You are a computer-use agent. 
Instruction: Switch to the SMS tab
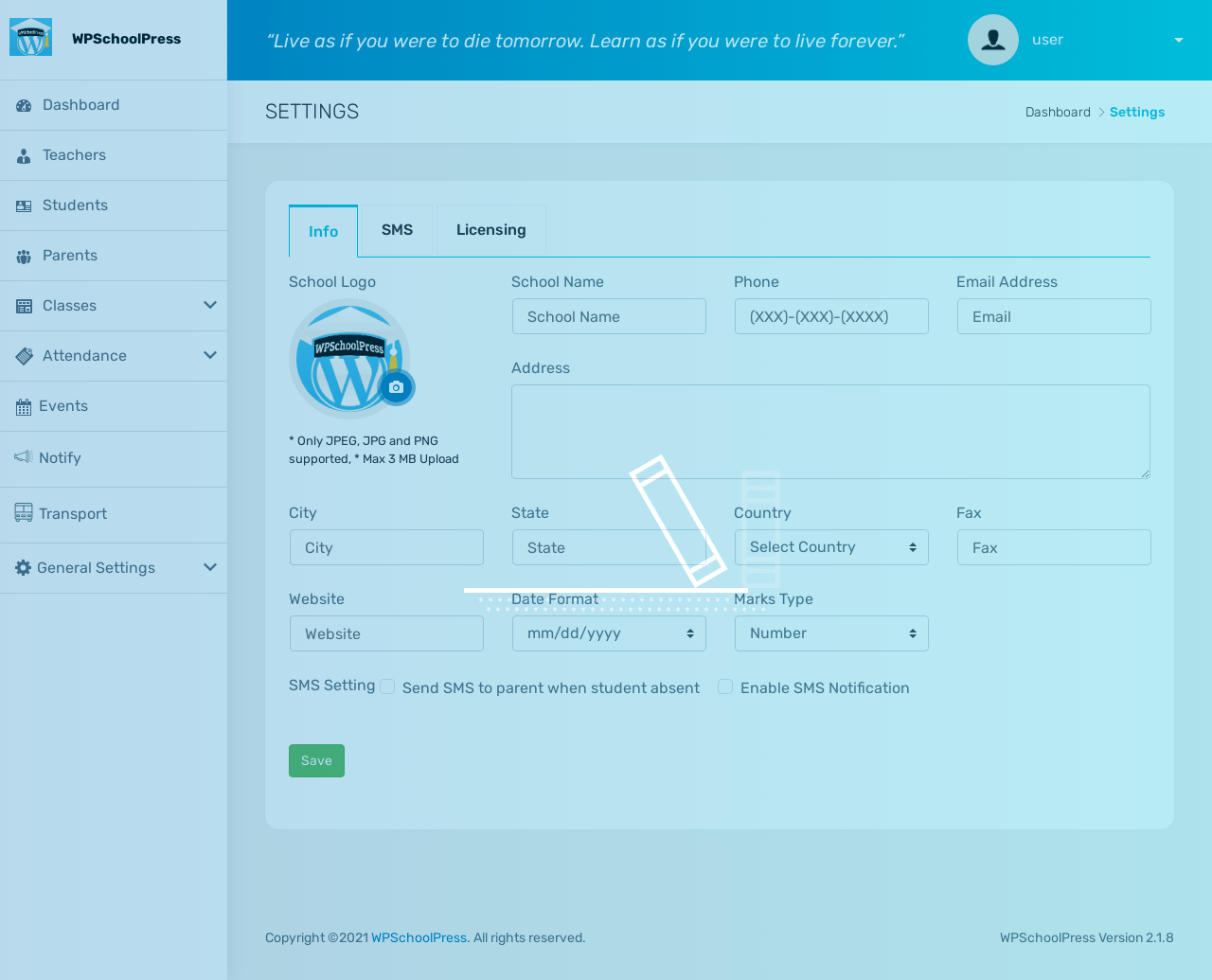click(397, 230)
